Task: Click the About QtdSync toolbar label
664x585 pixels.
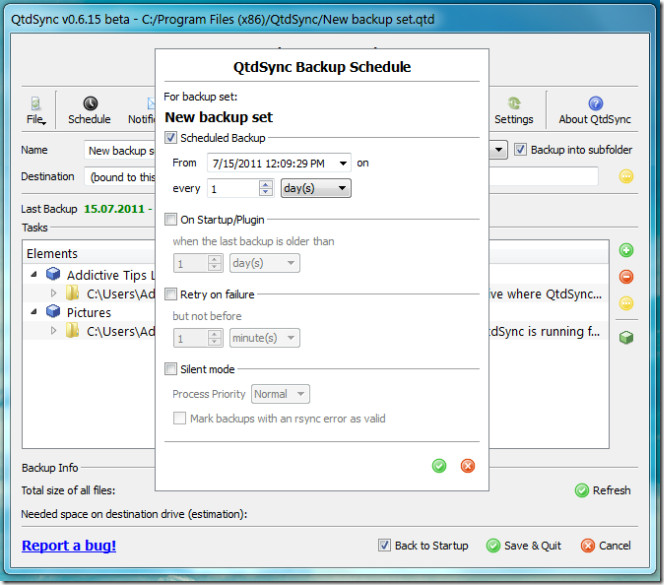Action: pos(595,119)
